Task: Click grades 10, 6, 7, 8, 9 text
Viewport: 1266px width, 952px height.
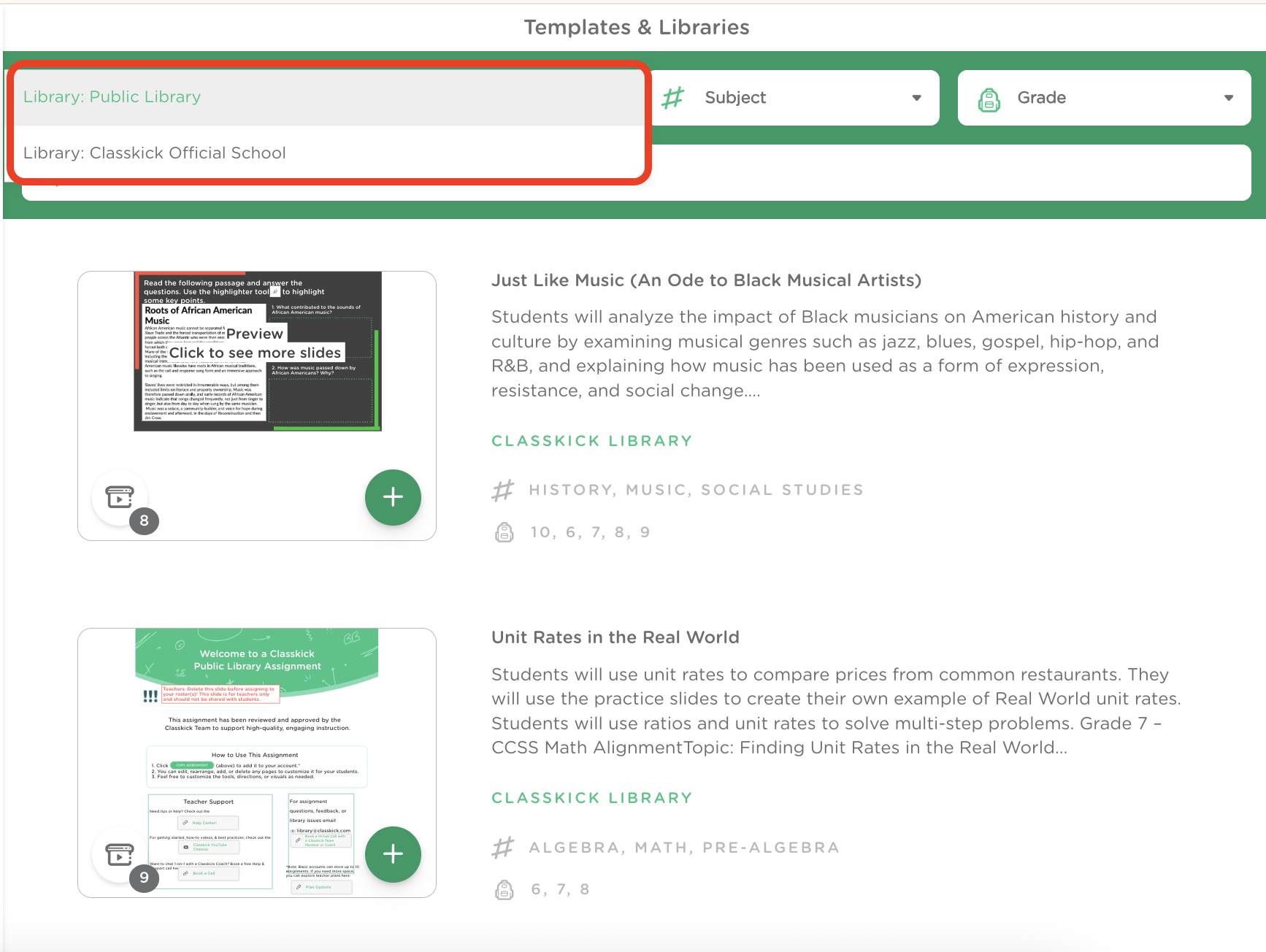Action: (x=590, y=532)
